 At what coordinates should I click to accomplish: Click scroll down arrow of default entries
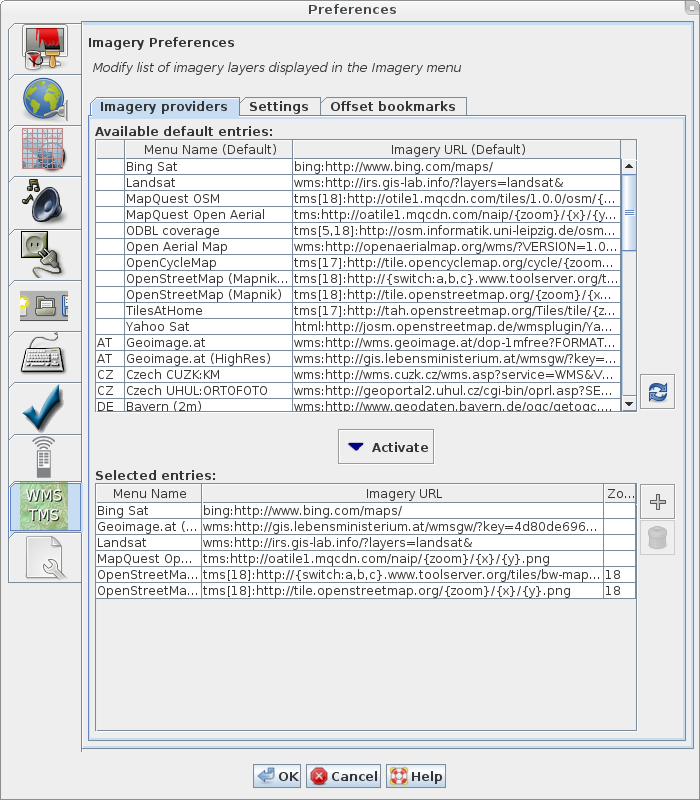(629, 404)
